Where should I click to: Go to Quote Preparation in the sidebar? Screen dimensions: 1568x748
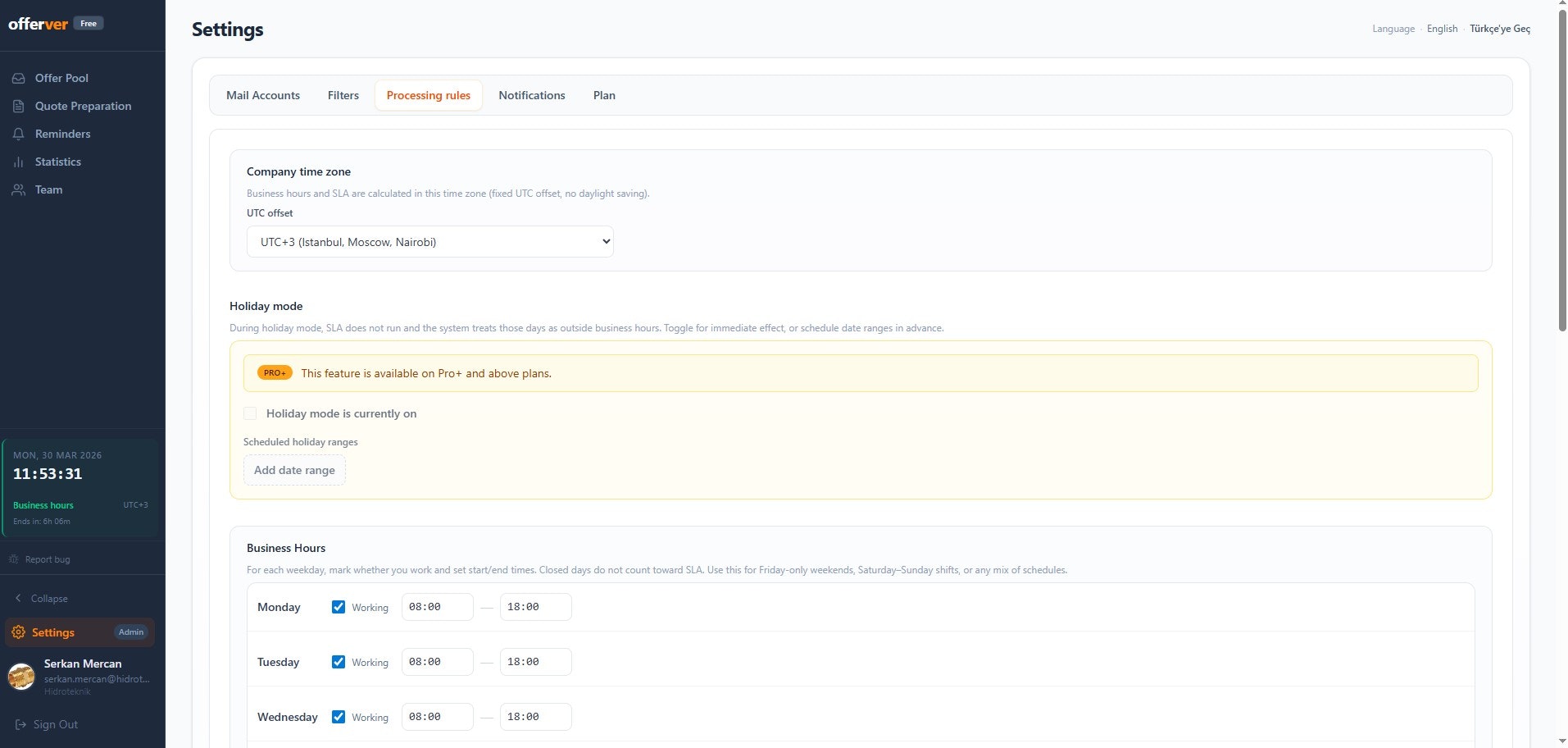pyautogui.click(x=82, y=106)
